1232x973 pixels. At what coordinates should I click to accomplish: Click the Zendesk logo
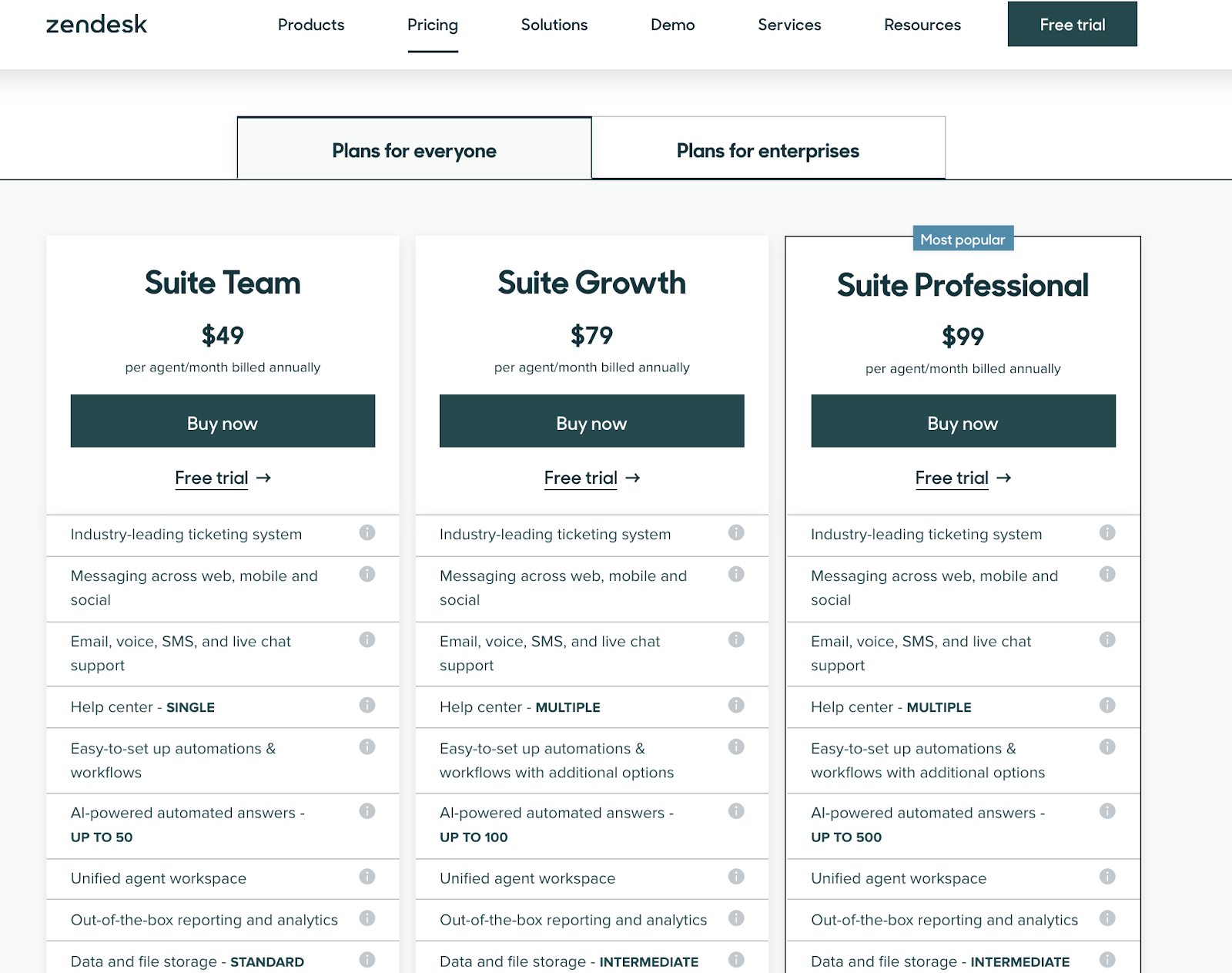[x=96, y=25]
